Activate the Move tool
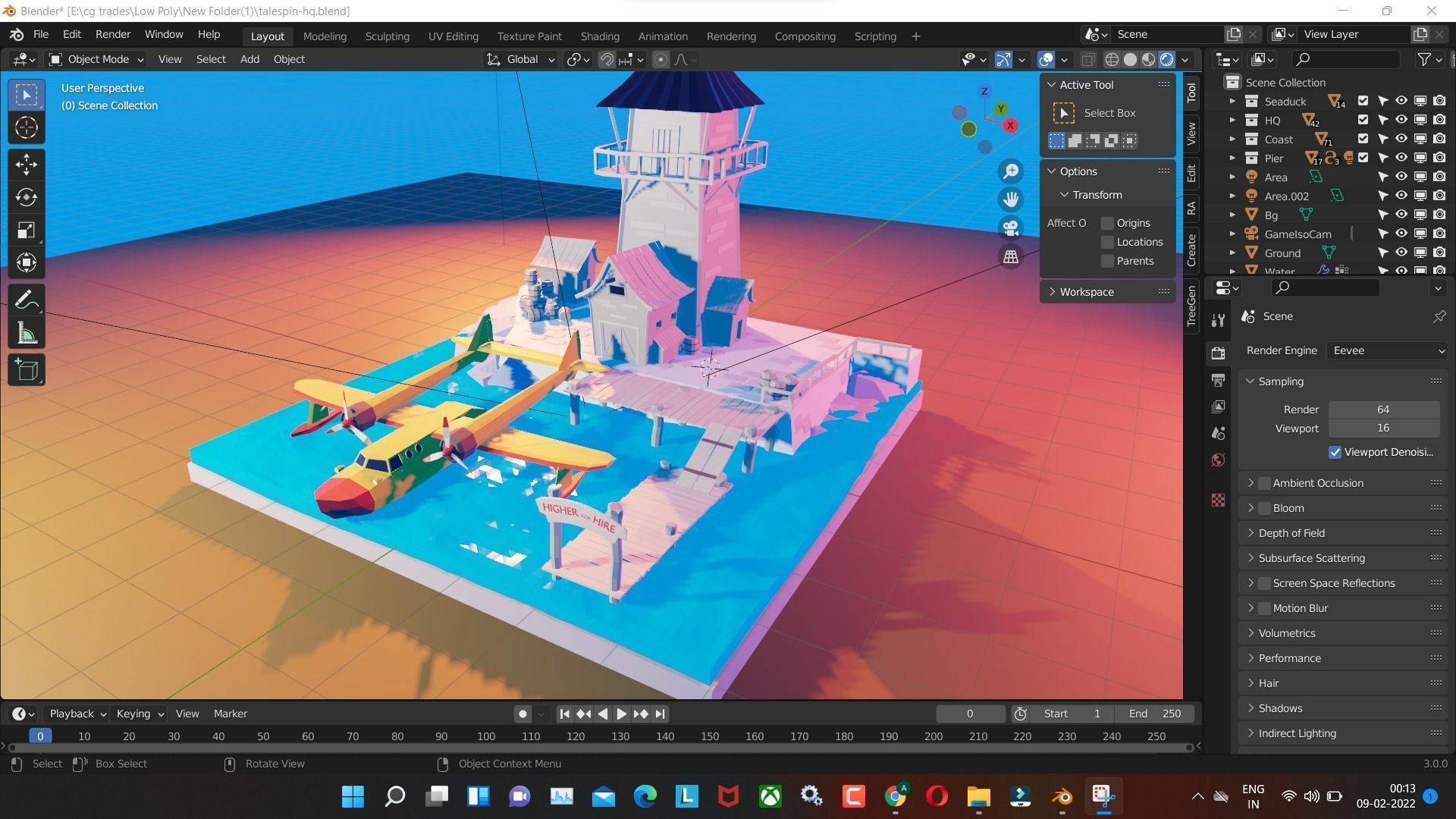 tap(27, 164)
